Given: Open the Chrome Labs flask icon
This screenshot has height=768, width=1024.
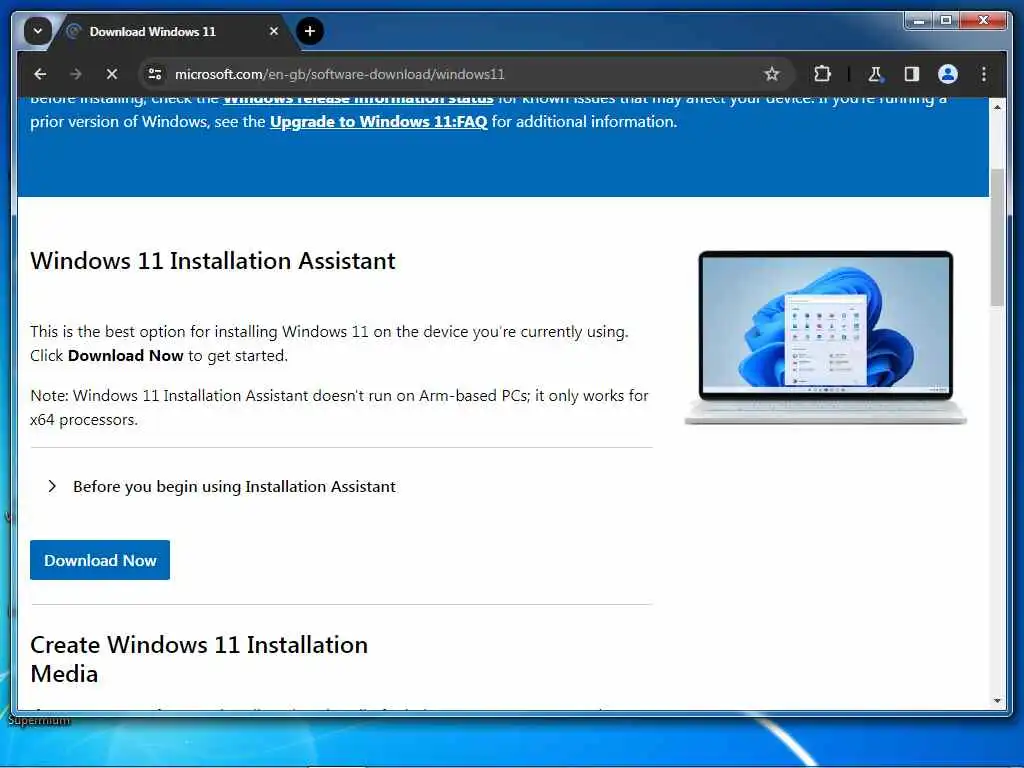Looking at the screenshot, I should tap(875, 74).
